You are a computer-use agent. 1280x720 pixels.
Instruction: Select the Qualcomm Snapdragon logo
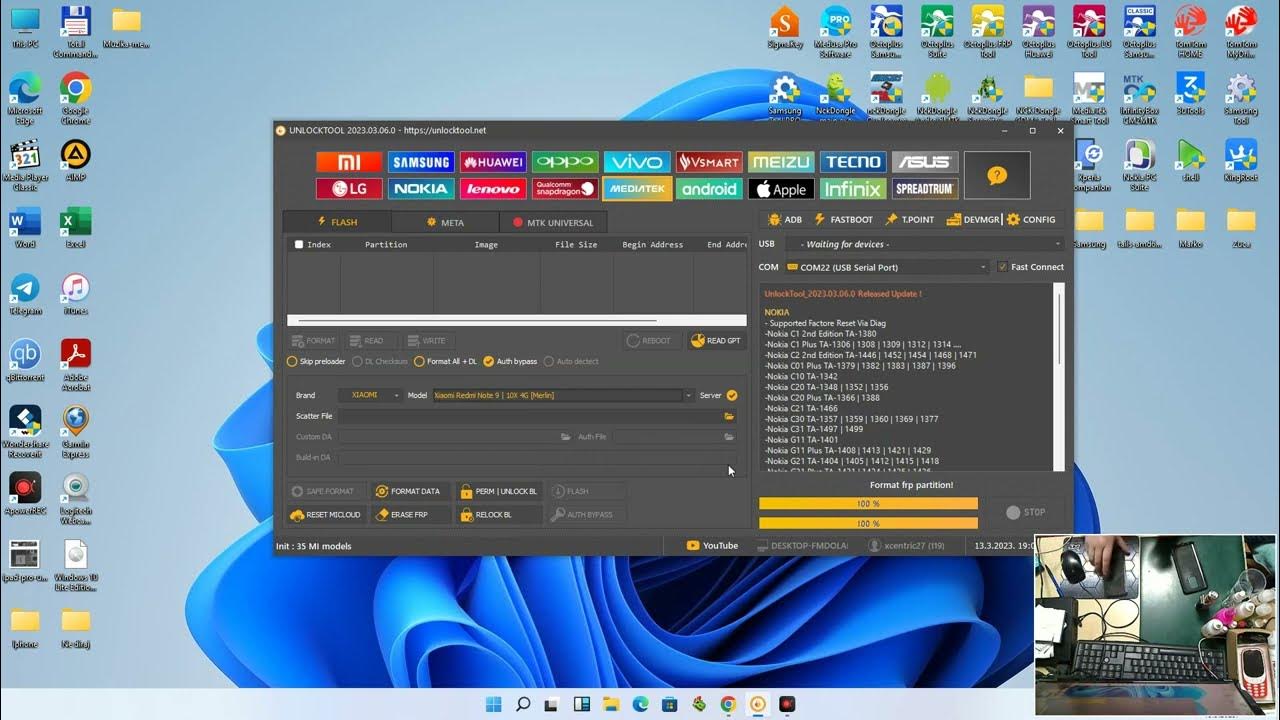click(x=565, y=188)
